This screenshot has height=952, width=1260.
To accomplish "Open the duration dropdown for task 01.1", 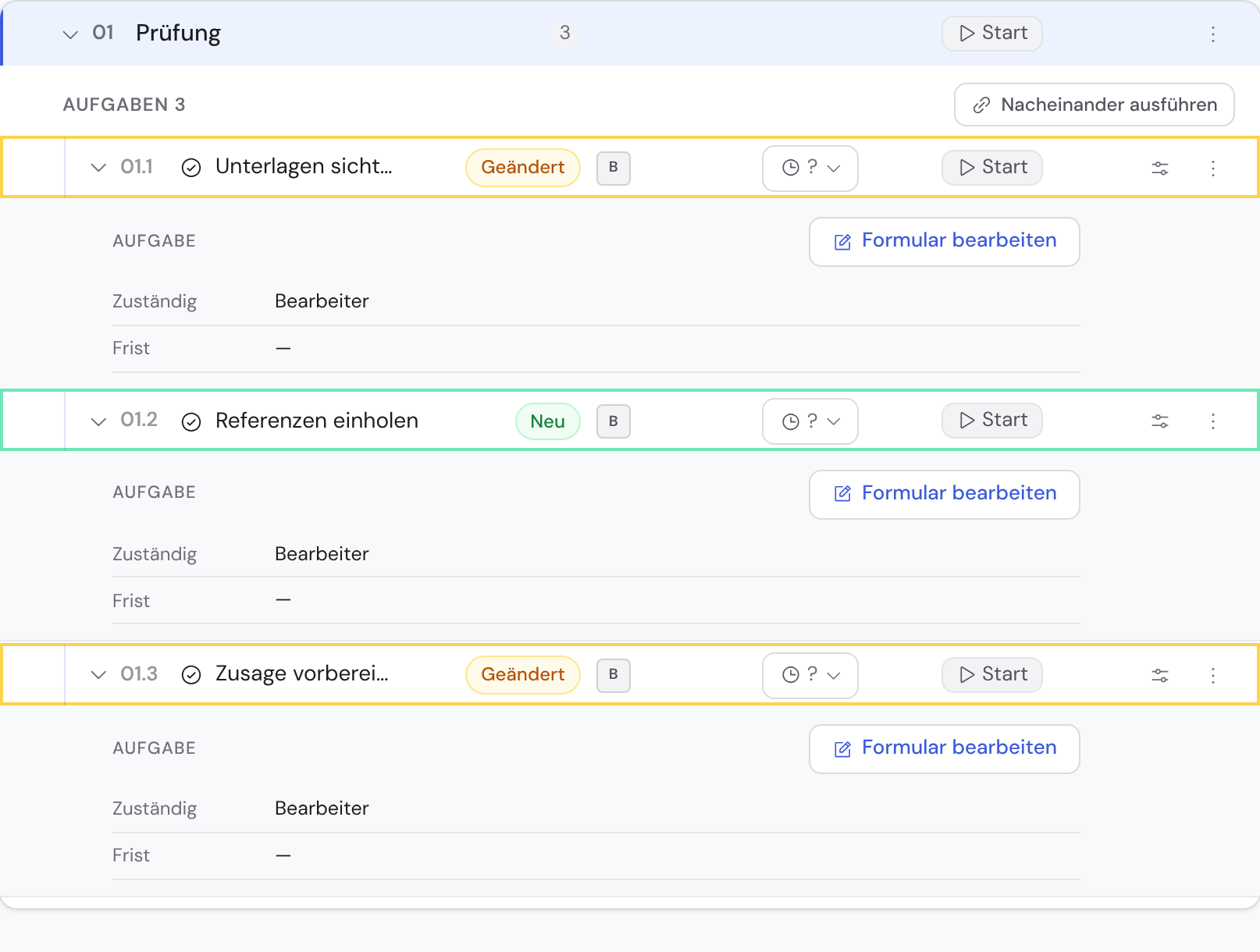I will [x=810, y=168].
